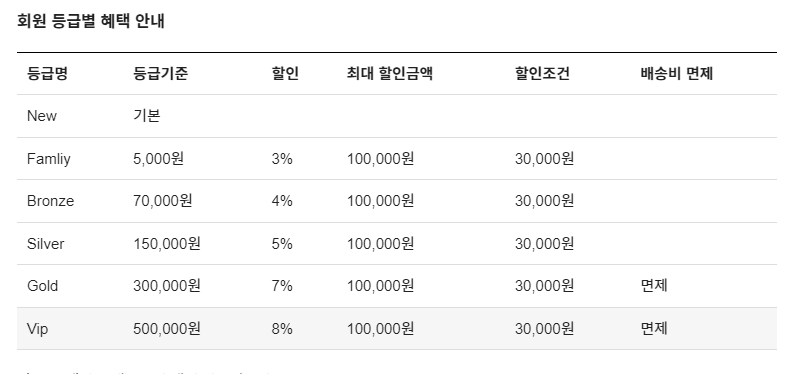The width and height of the screenshot is (791, 374).
Task: Click the 회원 등급별 혜택 안내 heading
Action: pos(91,21)
